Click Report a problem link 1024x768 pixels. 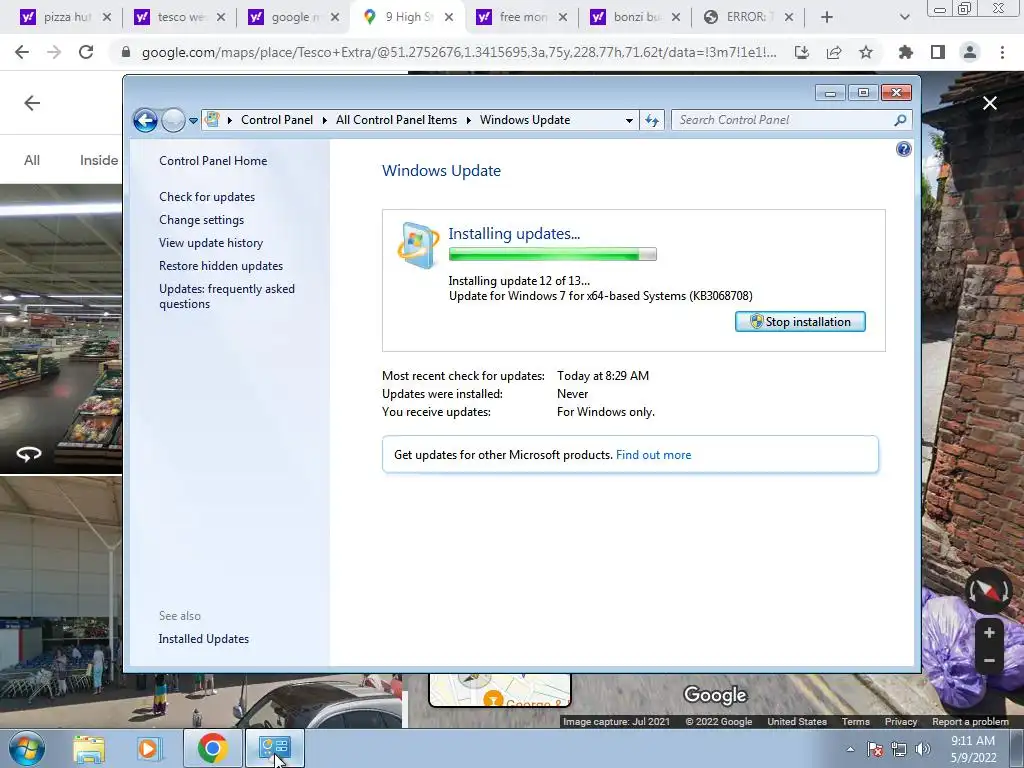(x=970, y=722)
